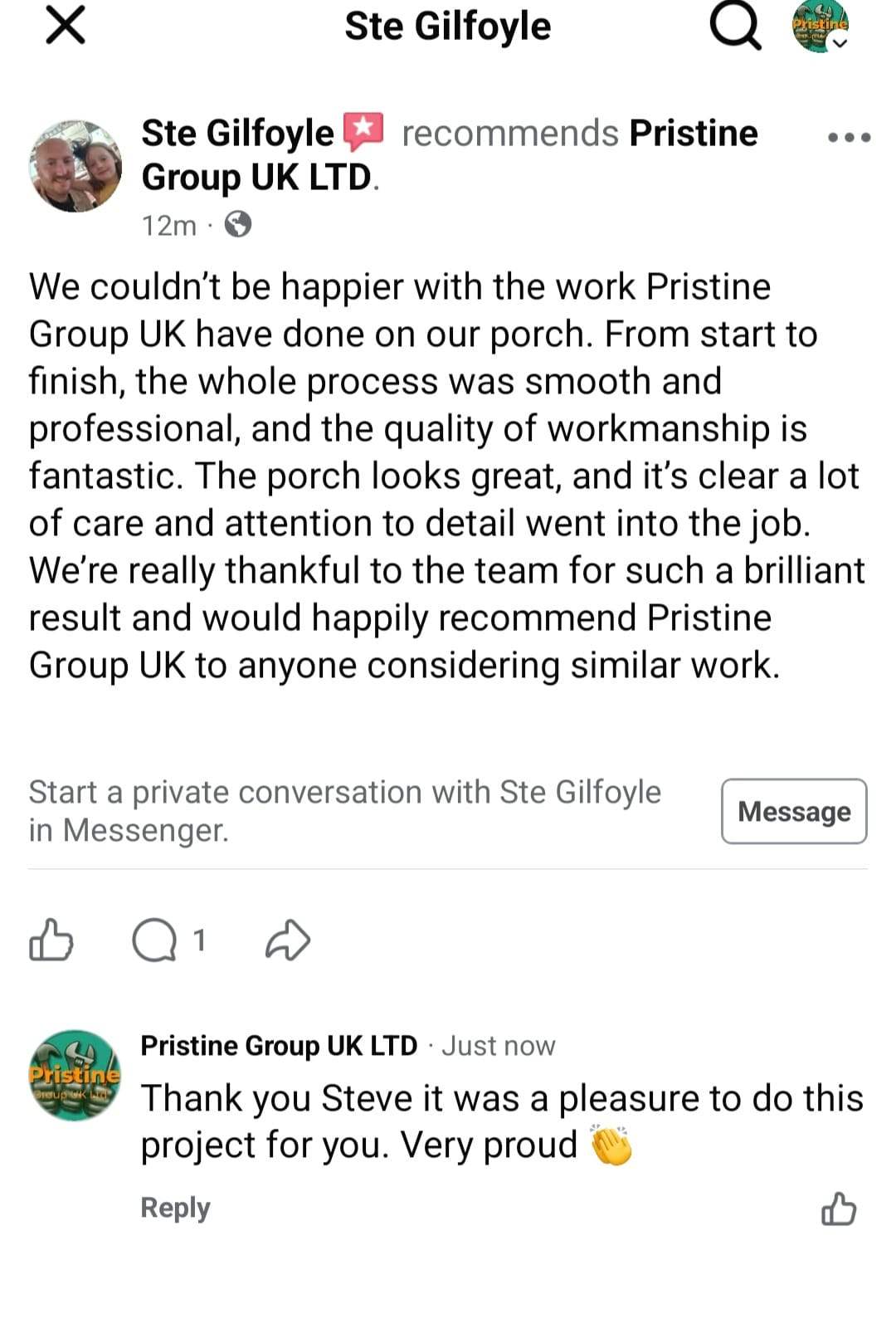Image resolution: width=896 pixels, height=1343 pixels.
Task: Click the commenter name Pristine Group UK LTD
Action: 279,1046
